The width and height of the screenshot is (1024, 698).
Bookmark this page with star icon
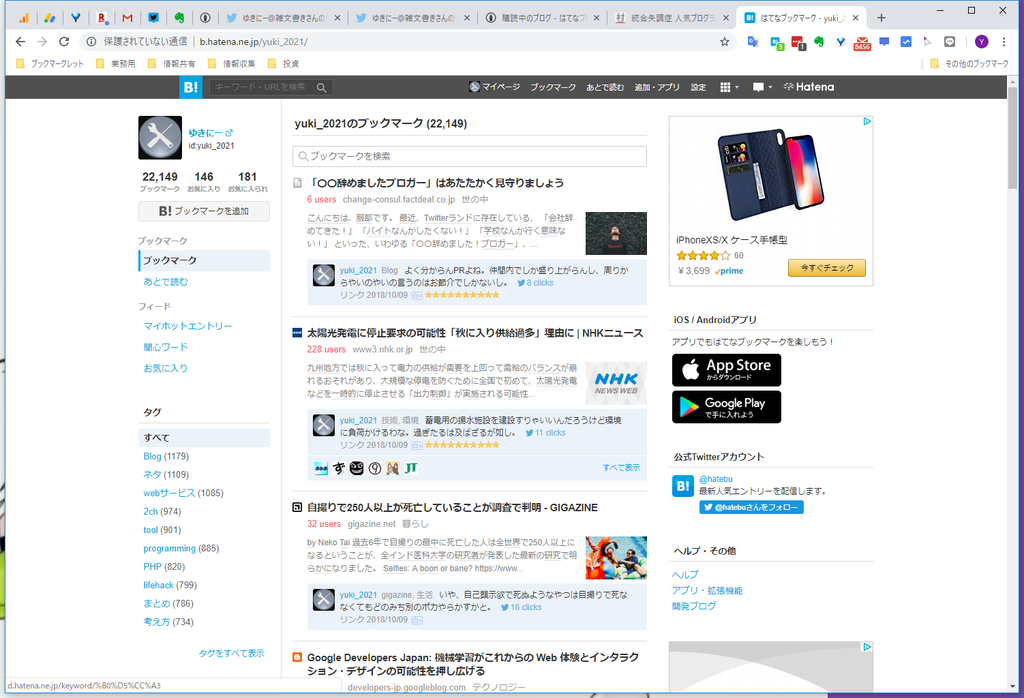click(724, 42)
